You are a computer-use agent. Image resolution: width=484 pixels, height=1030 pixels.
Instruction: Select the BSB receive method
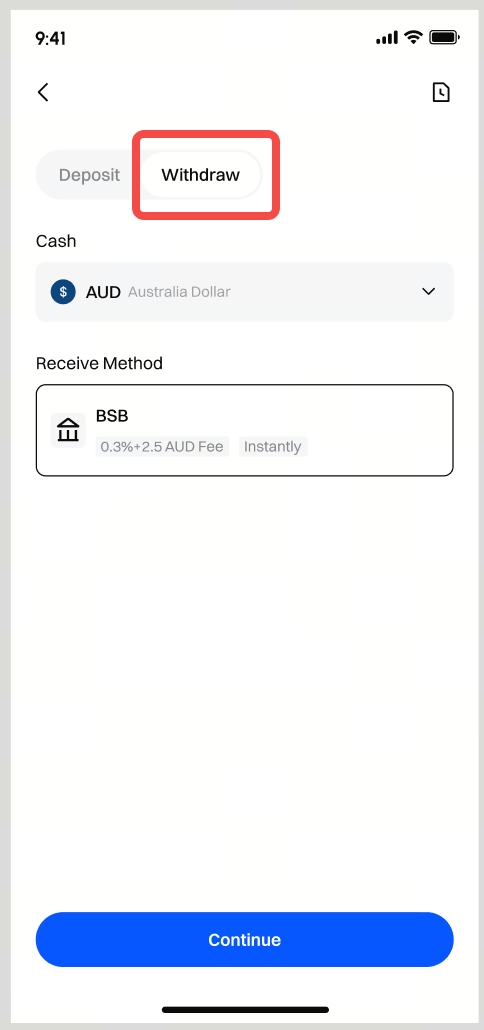click(244, 430)
